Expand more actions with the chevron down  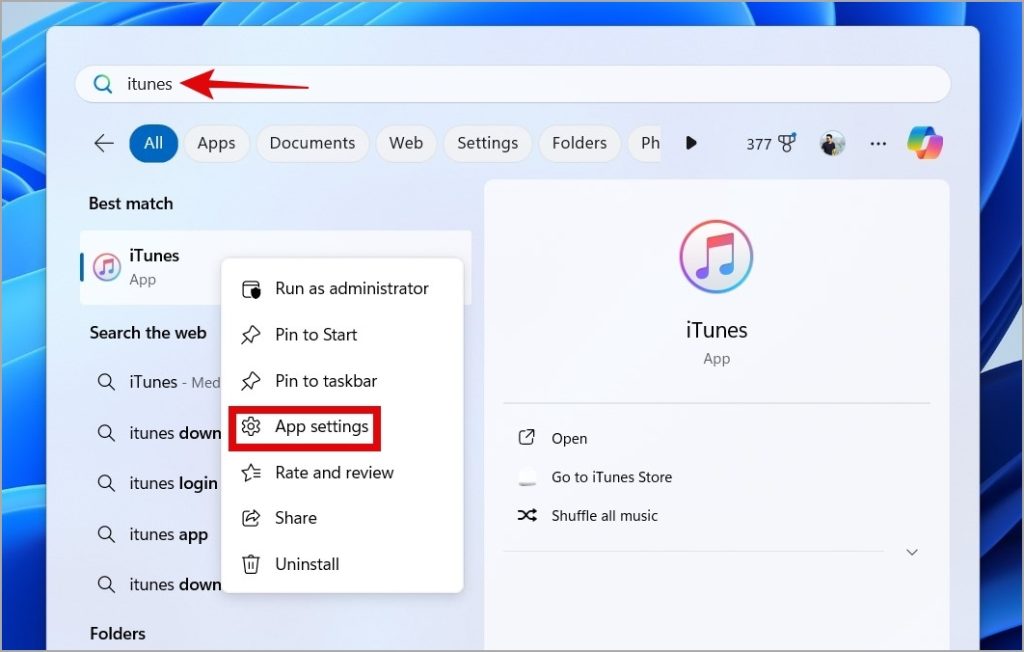[x=912, y=552]
